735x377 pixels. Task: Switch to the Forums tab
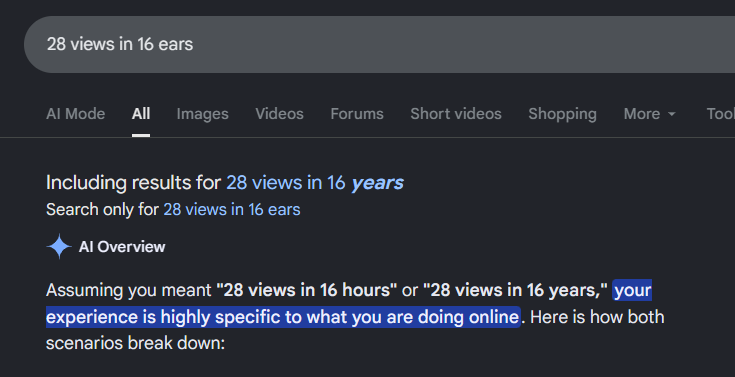pyautogui.click(x=357, y=114)
